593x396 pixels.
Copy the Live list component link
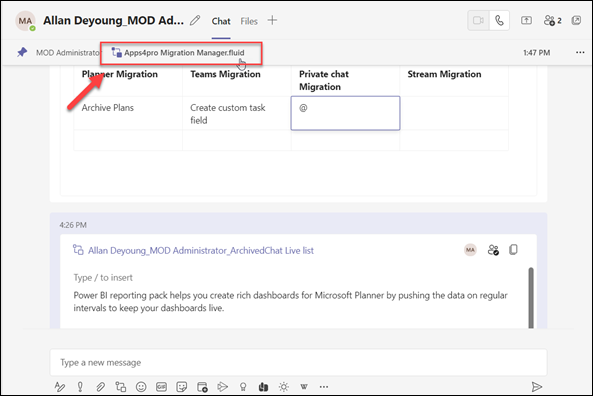tap(513, 250)
